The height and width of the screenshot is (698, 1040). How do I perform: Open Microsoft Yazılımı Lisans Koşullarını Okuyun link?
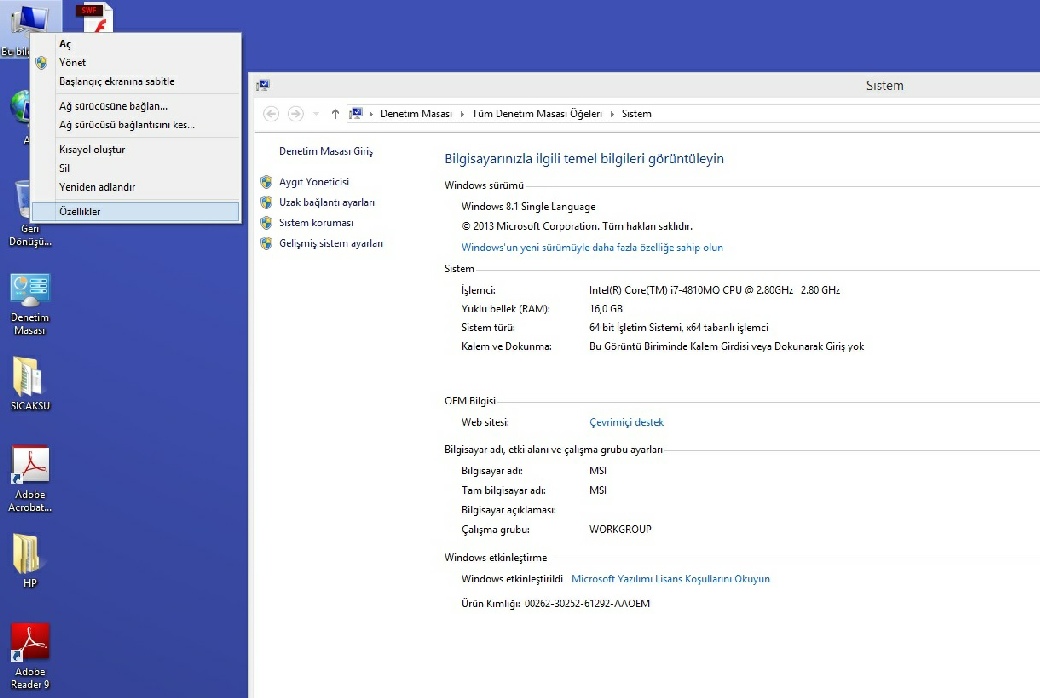671,579
